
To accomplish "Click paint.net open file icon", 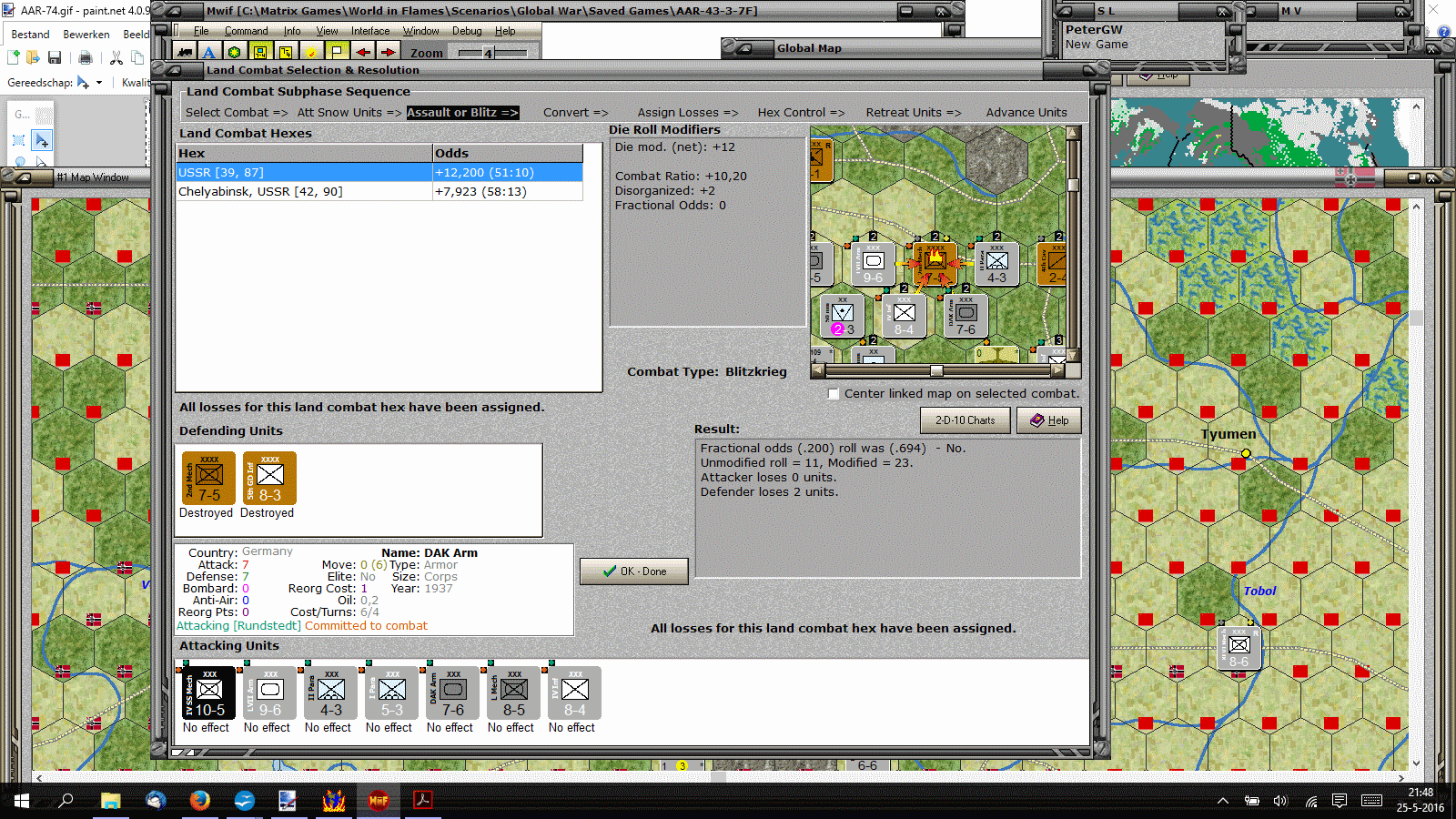I will [34, 57].
